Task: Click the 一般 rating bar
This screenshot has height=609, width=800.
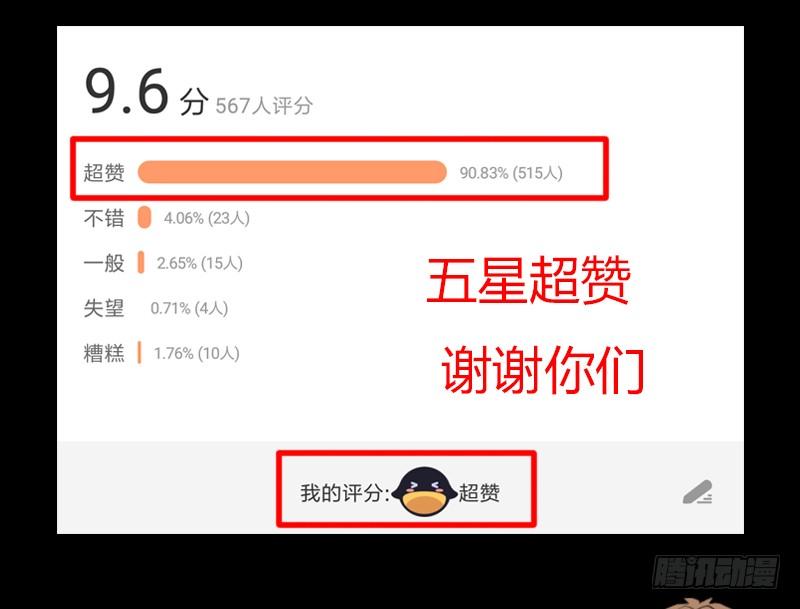Action: pos(141,262)
